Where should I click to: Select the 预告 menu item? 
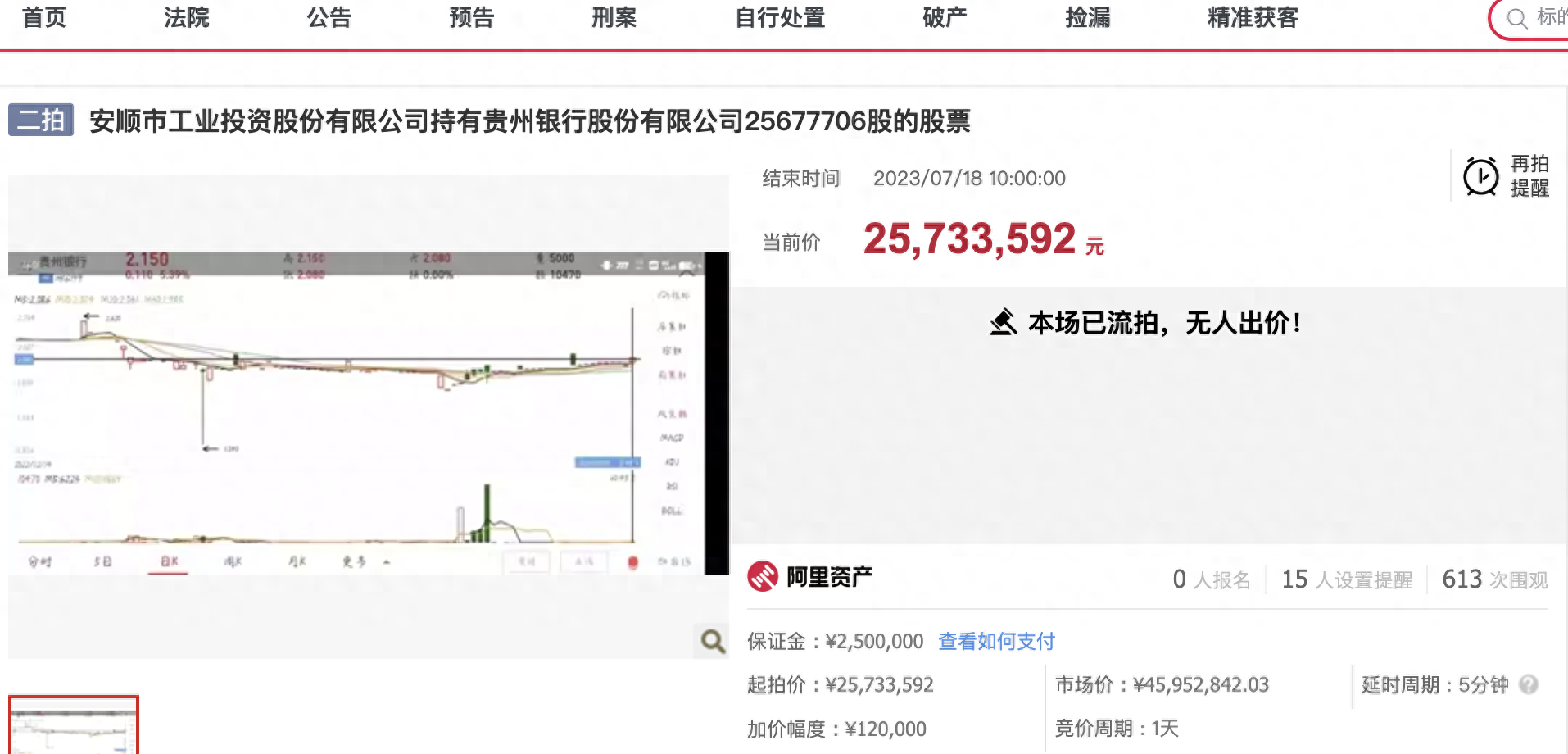click(x=471, y=17)
